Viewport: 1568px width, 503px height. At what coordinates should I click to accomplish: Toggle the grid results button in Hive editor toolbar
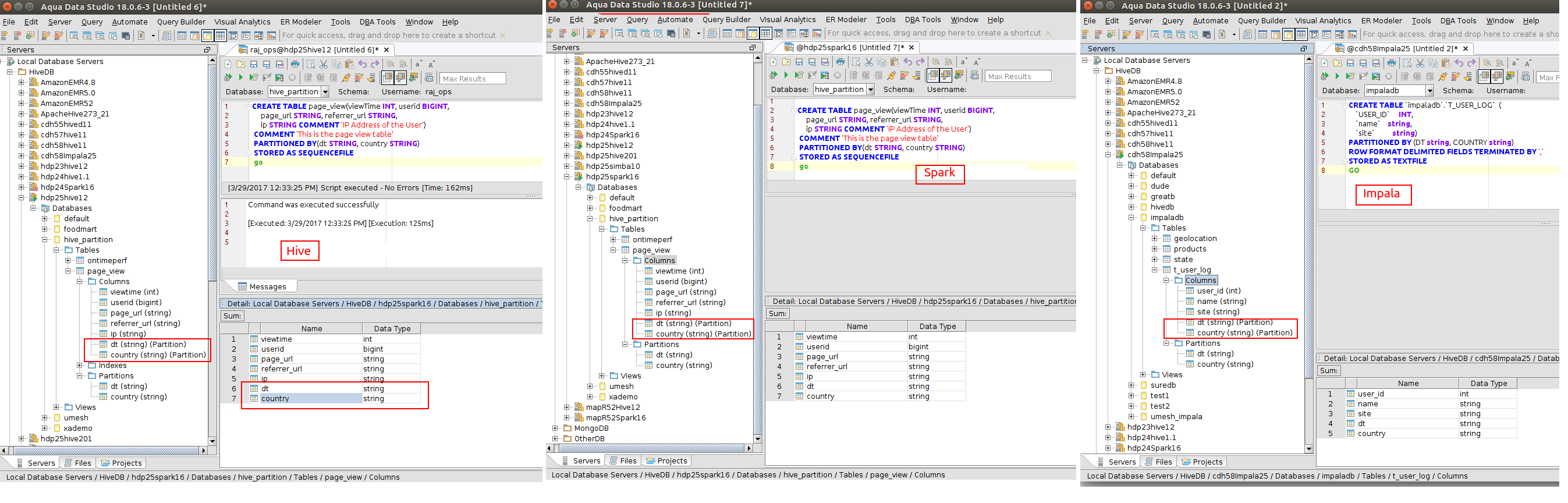pyautogui.click(x=387, y=77)
